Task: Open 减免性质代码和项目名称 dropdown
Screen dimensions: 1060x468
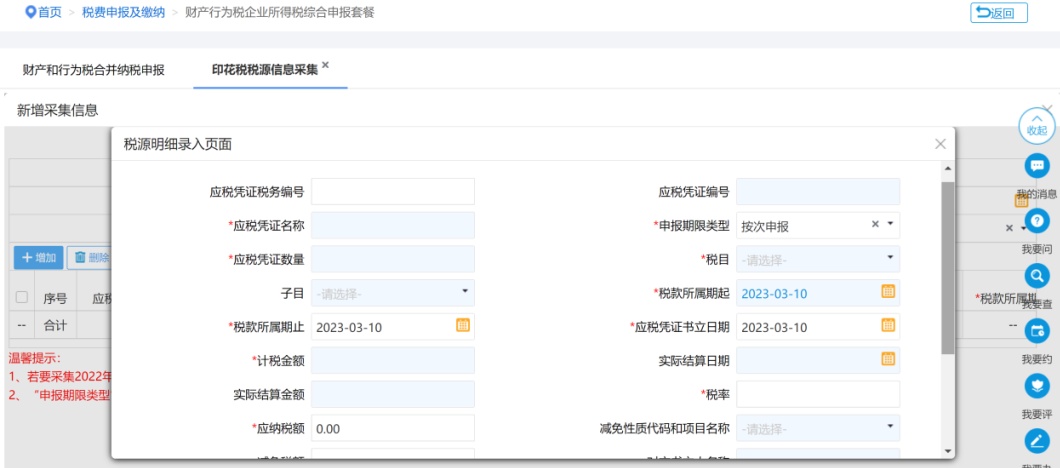Action: tap(890, 428)
